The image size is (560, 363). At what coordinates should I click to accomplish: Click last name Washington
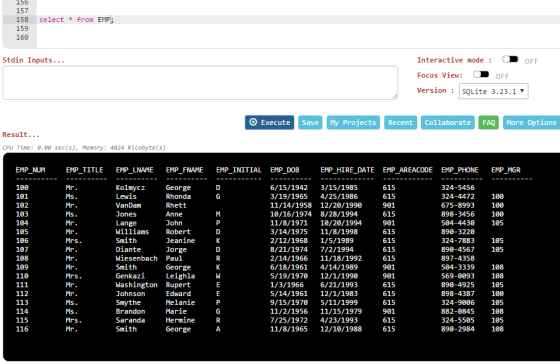click(x=136, y=285)
